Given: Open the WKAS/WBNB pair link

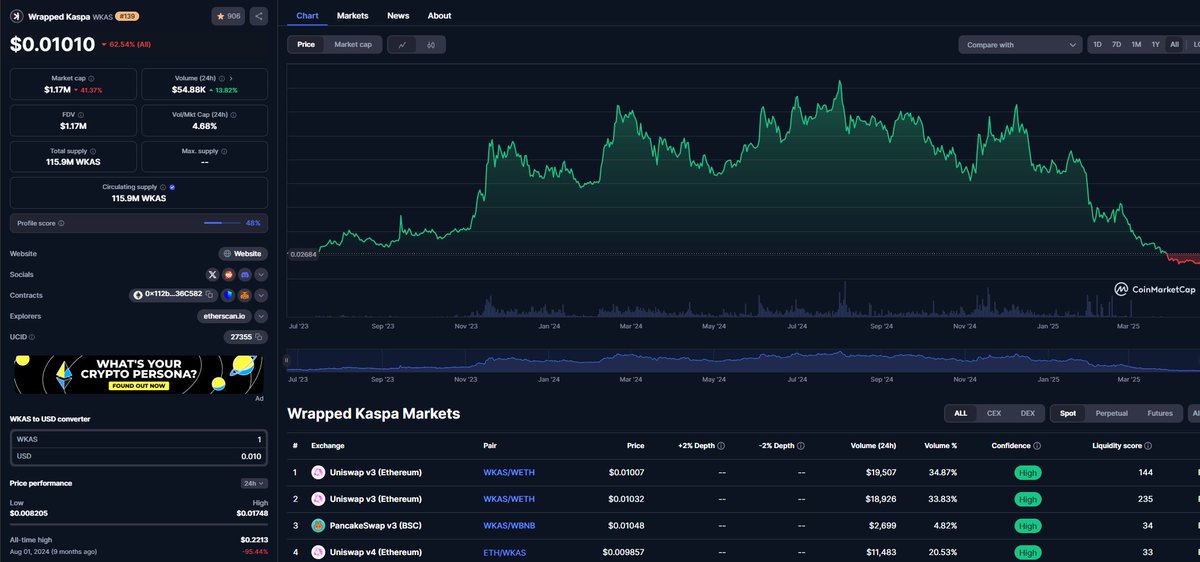Looking at the screenshot, I should [509, 525].
